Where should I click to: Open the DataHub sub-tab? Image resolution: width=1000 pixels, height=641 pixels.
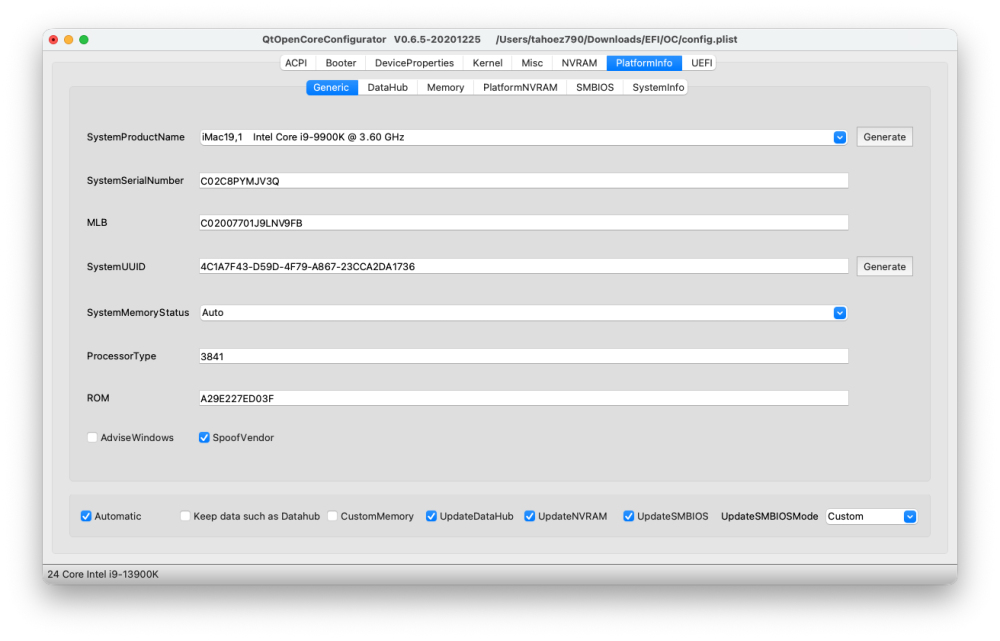click(387, 87)
